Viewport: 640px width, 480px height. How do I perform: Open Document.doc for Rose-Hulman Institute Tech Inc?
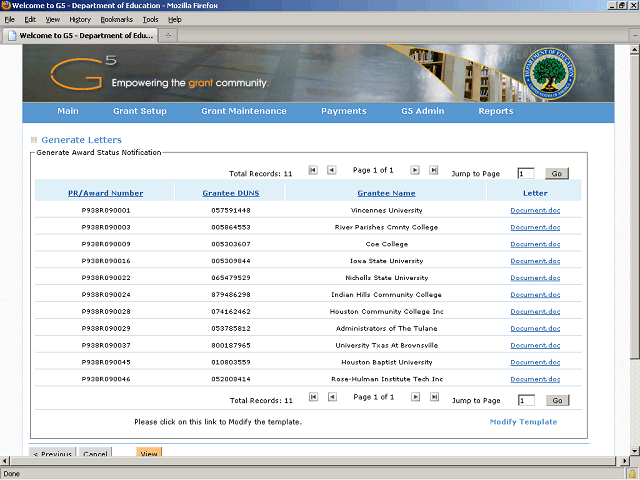coord(535,379)
